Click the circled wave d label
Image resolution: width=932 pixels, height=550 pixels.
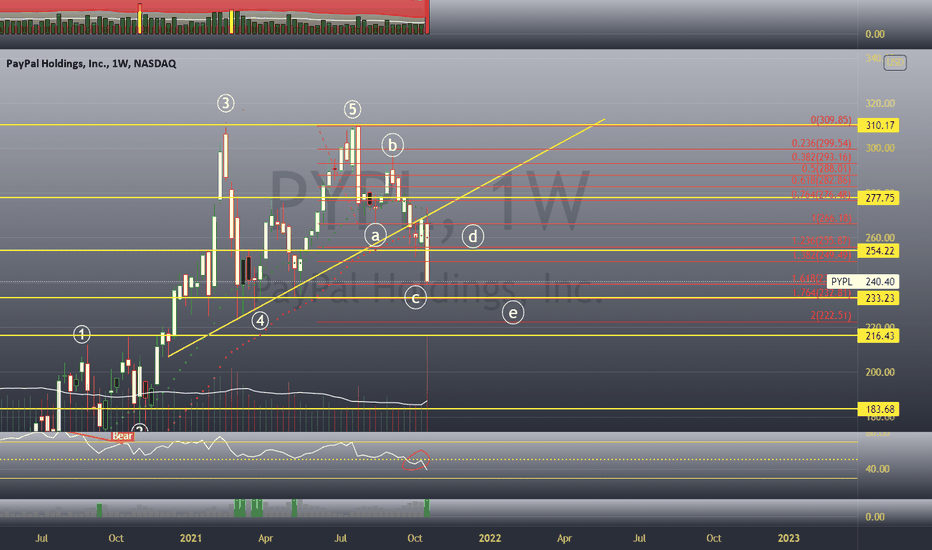(x=473, y=237)
